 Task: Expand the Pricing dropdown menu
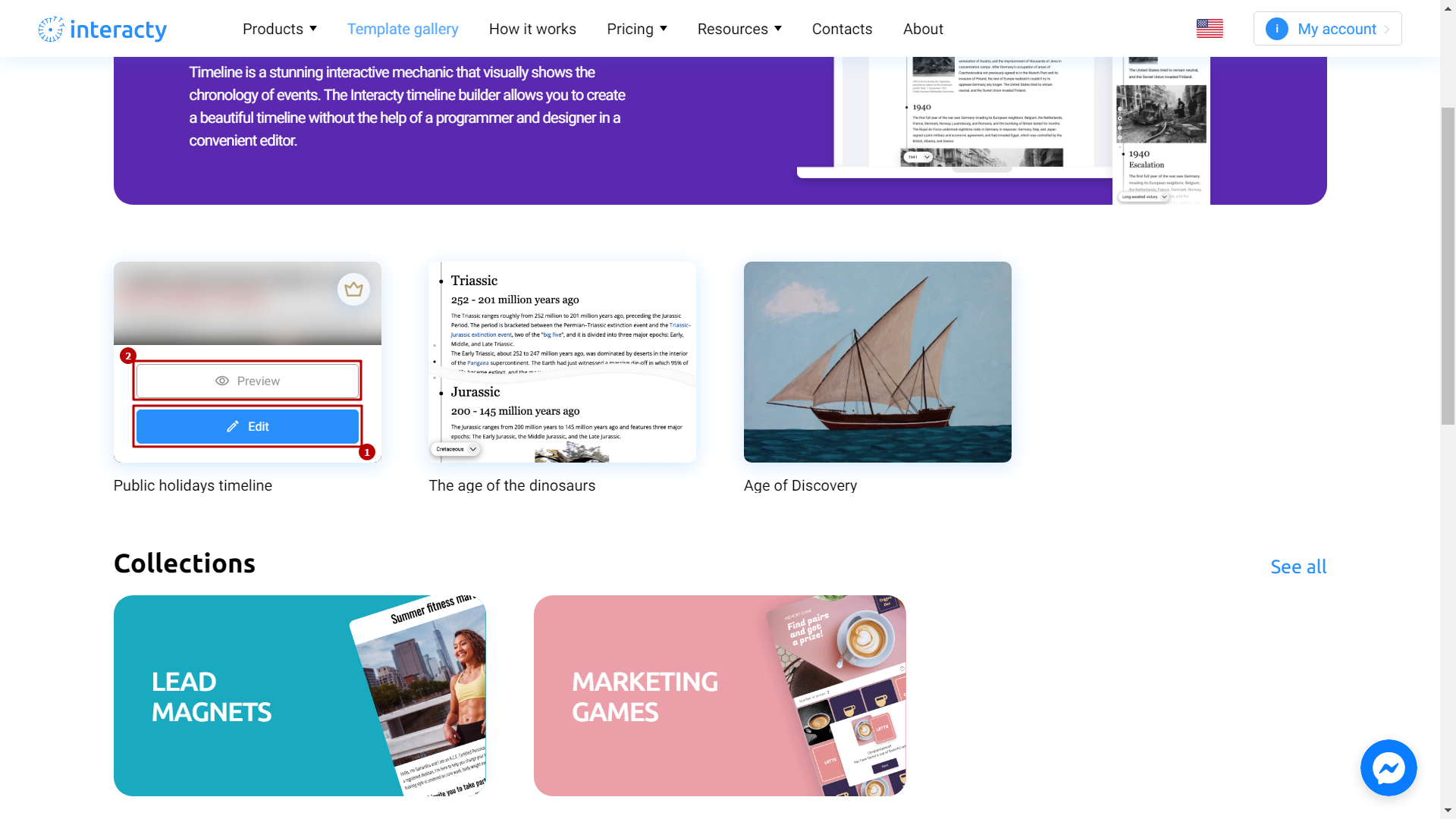[x=636, y=28]
